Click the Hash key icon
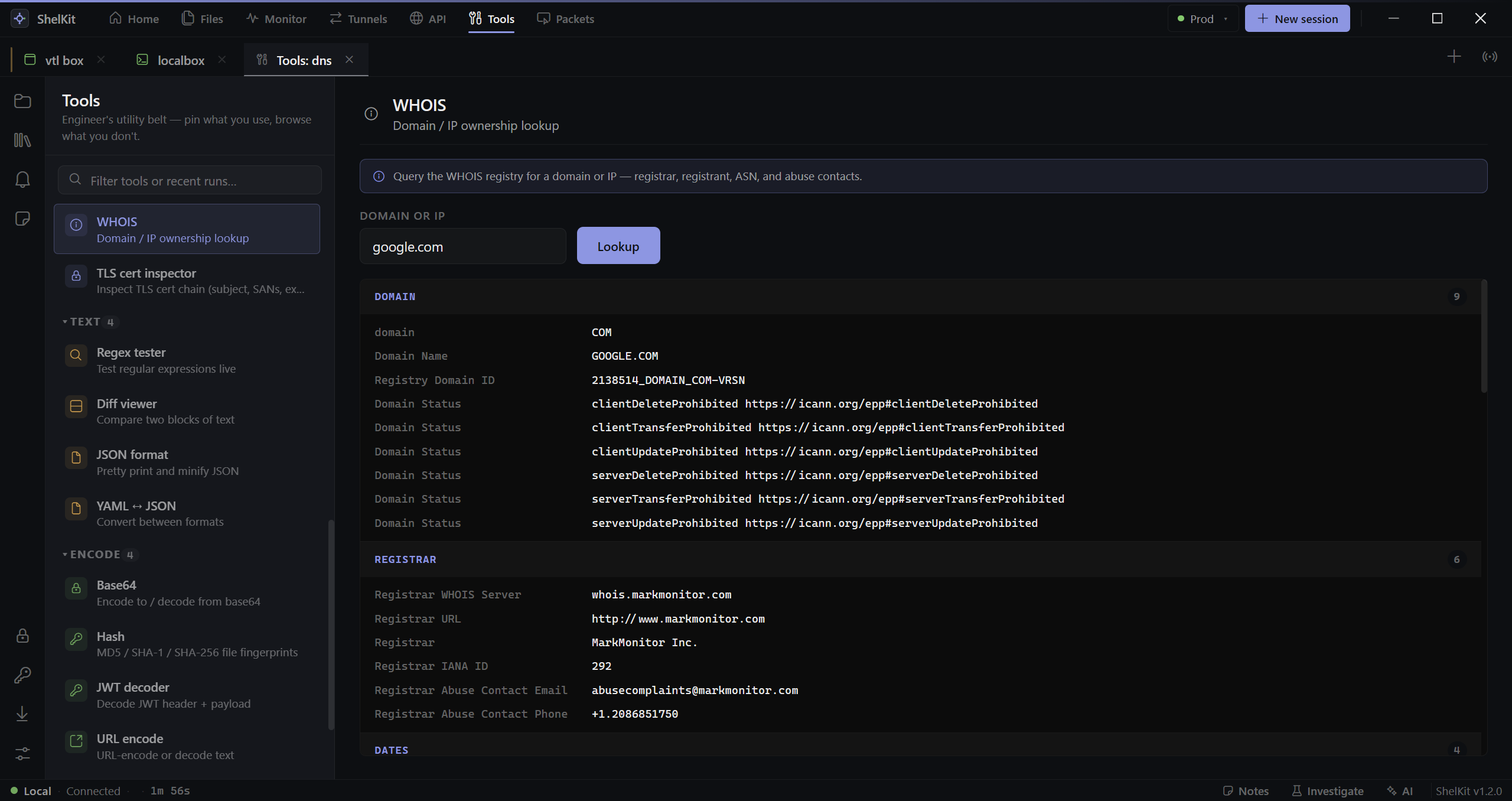The width and height of the screenshot is (1512, 801). [x=76, y=639]
